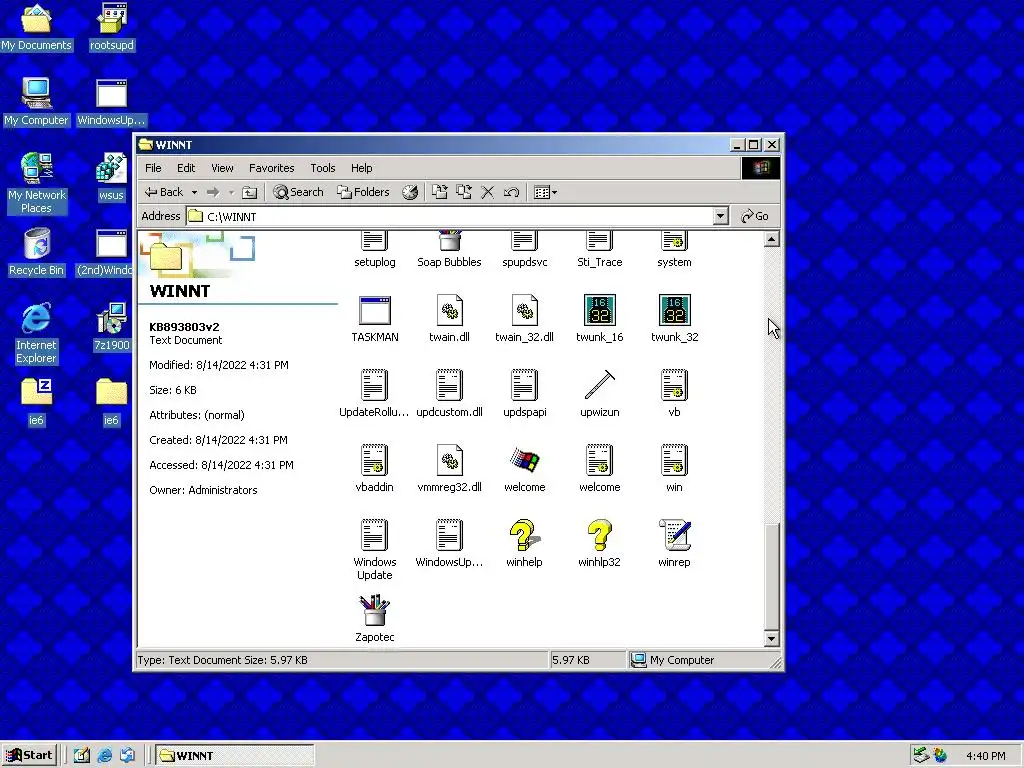Screen dimensions: 1024x768
Task: Select the vmmreg32.dll file
Action: coord(449,468)
